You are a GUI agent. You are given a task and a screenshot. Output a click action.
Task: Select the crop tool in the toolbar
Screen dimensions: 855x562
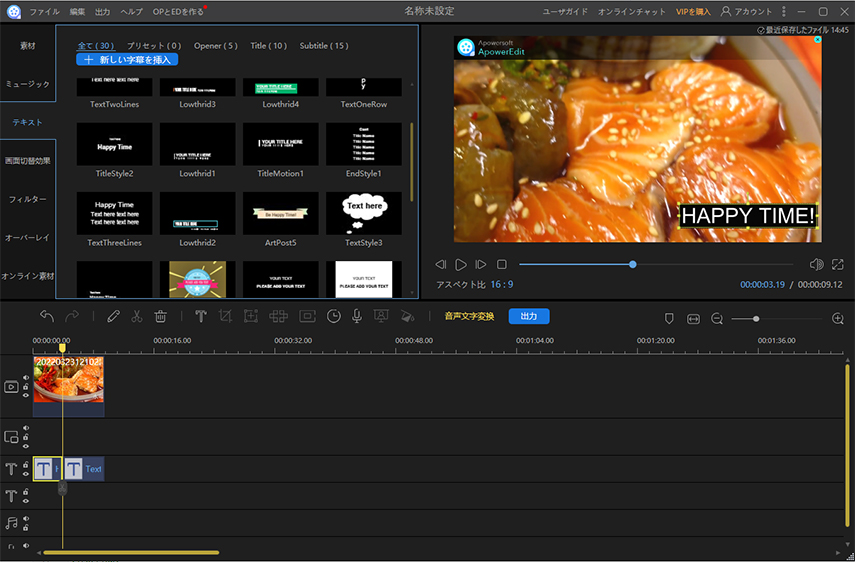225,316
